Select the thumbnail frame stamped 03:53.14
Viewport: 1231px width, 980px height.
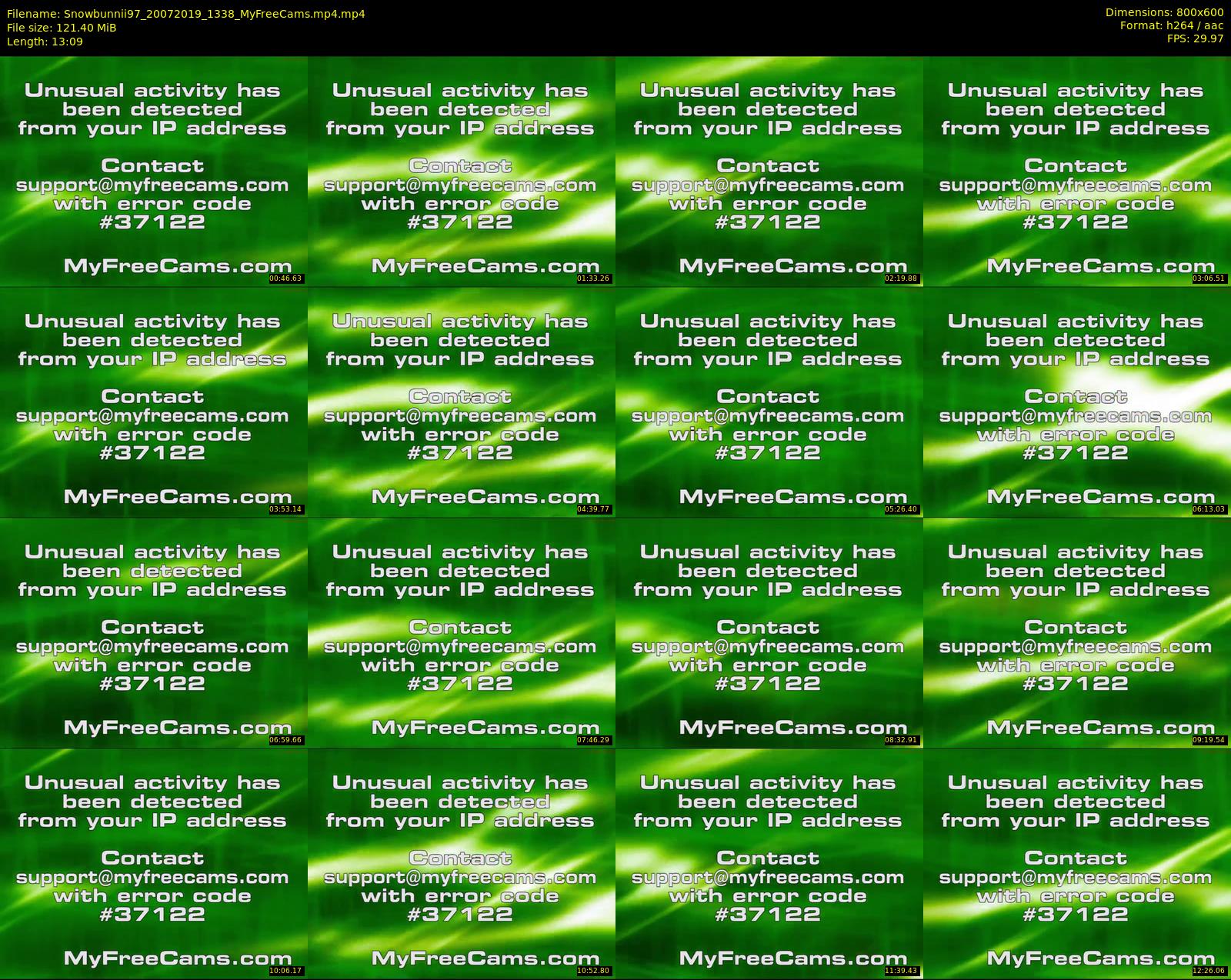[x=154, y=402]
